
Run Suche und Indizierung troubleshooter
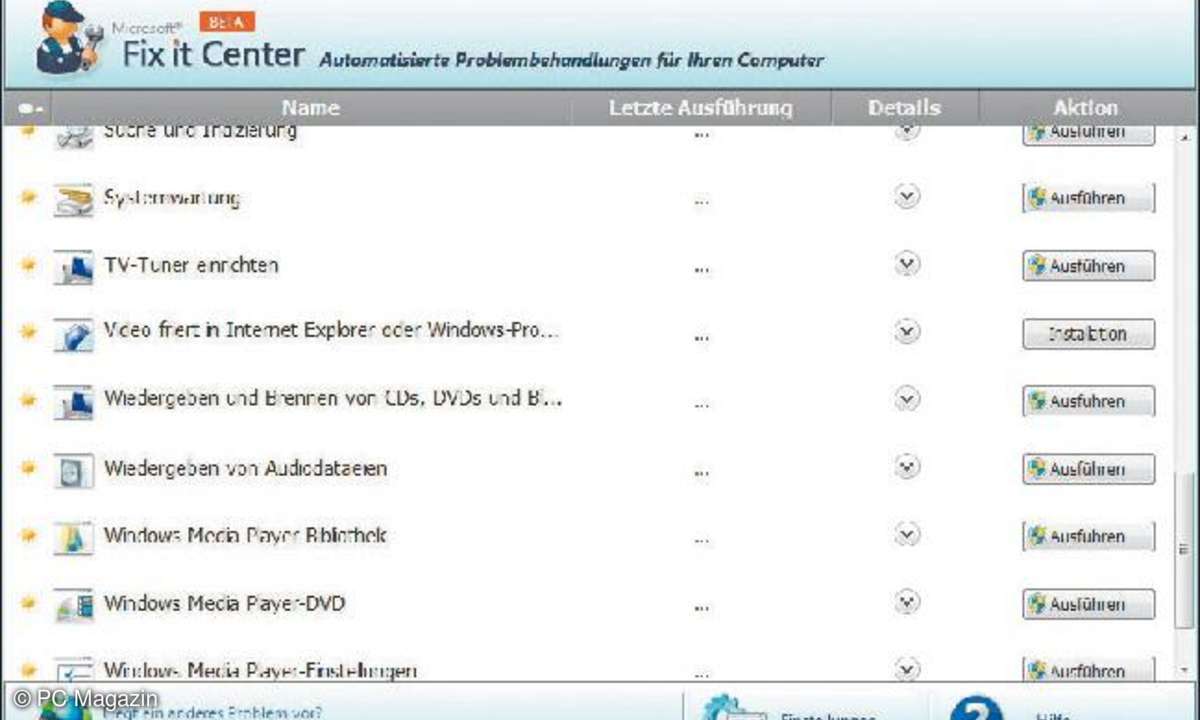1088,135
